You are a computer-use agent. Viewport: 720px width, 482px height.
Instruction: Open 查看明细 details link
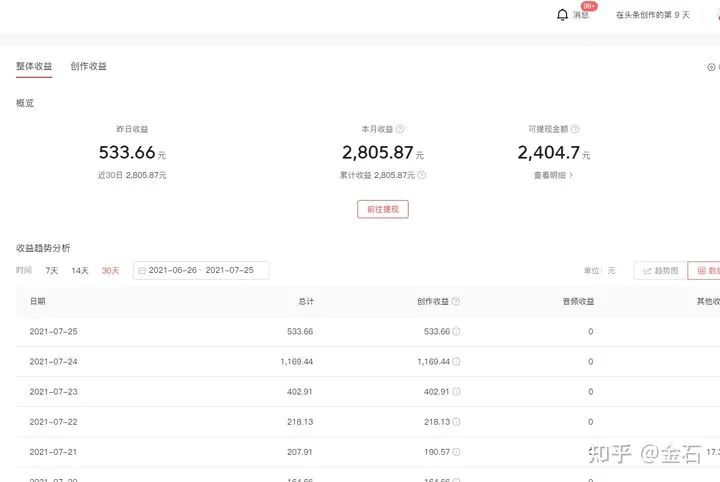[x=553, y=175]
